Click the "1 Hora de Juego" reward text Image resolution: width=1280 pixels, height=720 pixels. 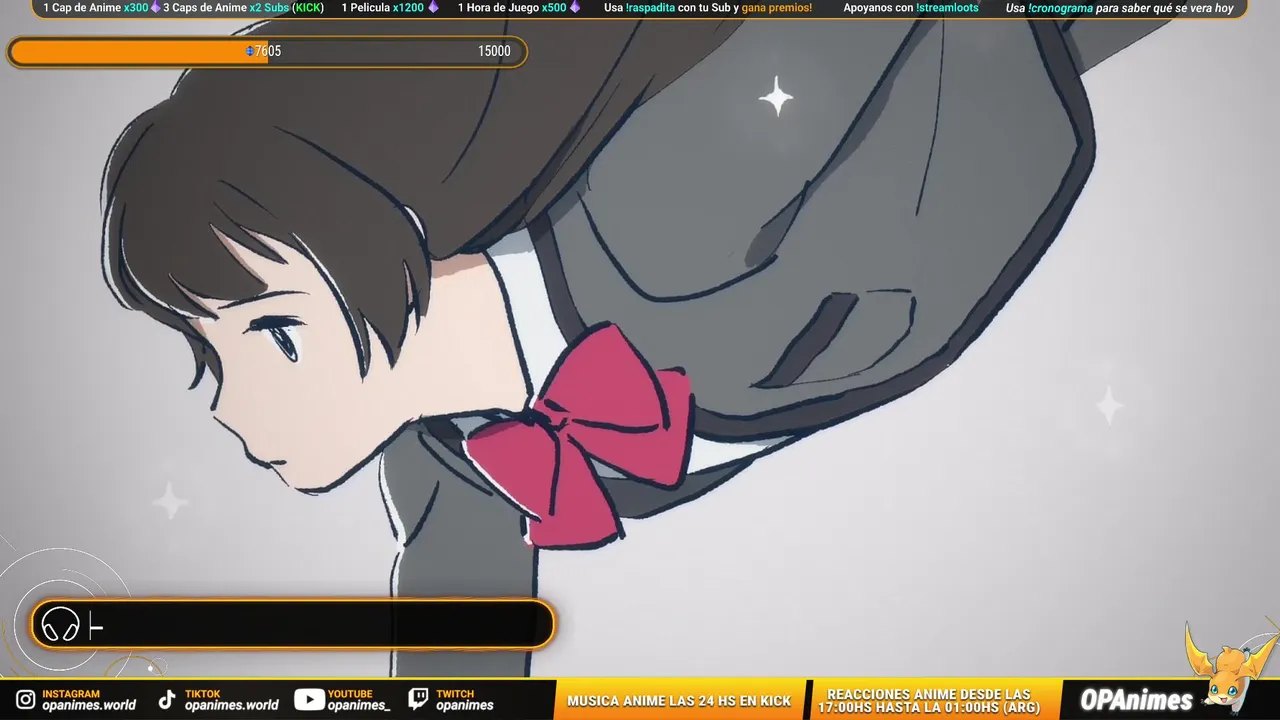point(498,8)
